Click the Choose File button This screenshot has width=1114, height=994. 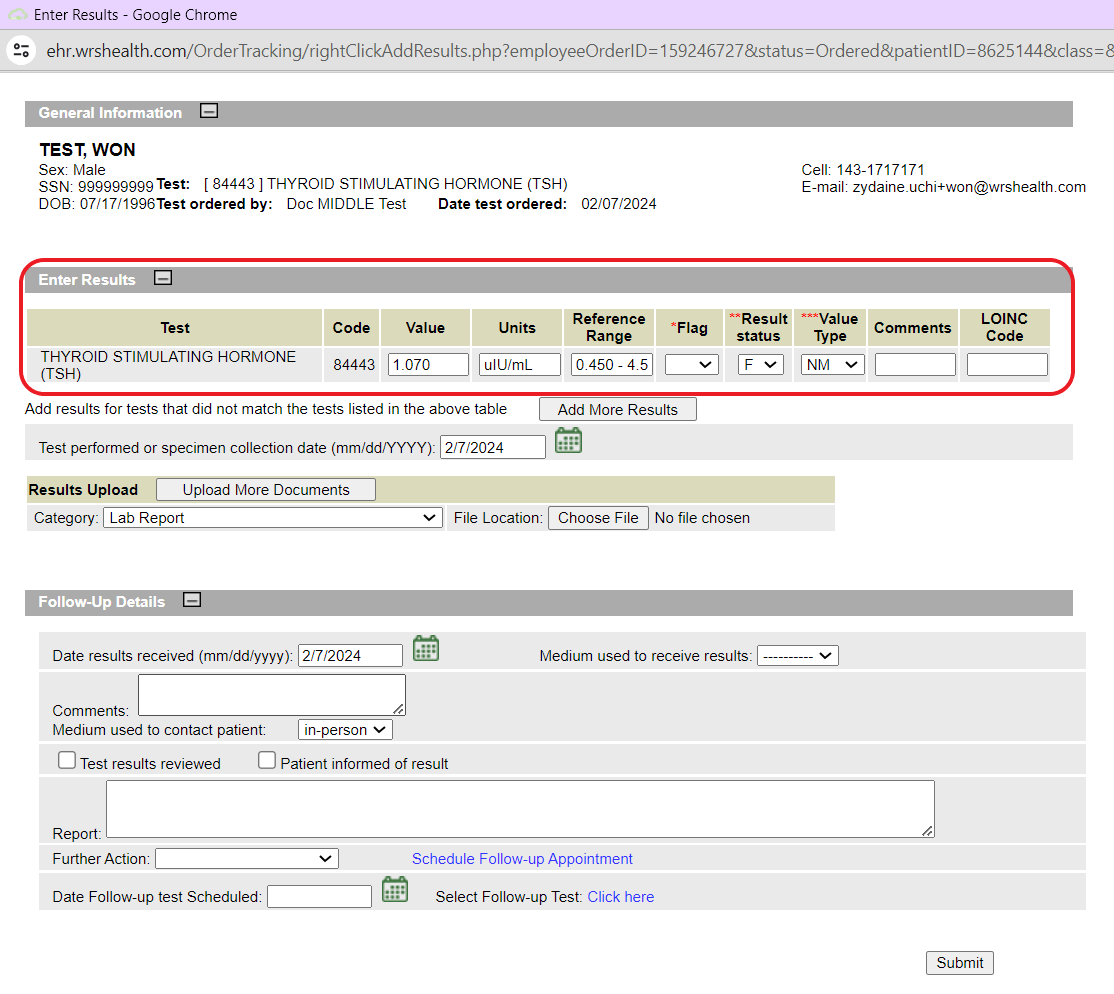[x=598, y=518]
